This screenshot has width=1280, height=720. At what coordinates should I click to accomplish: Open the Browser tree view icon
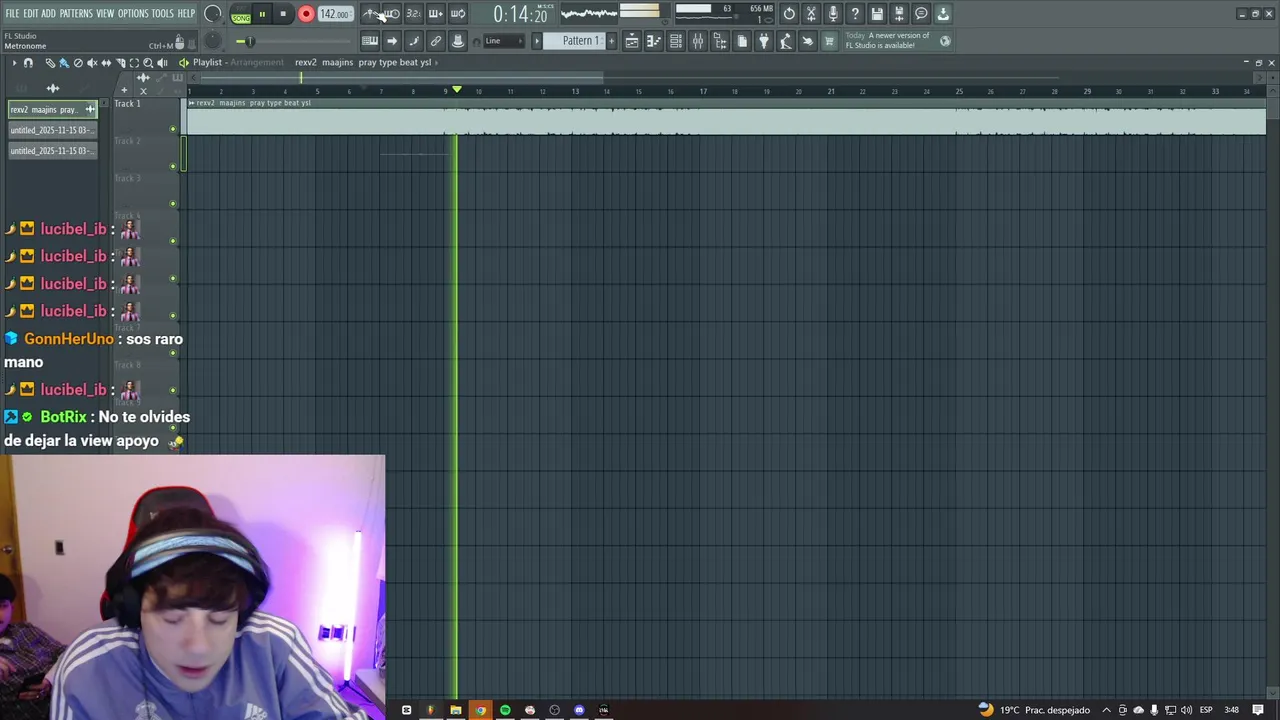pyautogui.click(x=720, y=41)
